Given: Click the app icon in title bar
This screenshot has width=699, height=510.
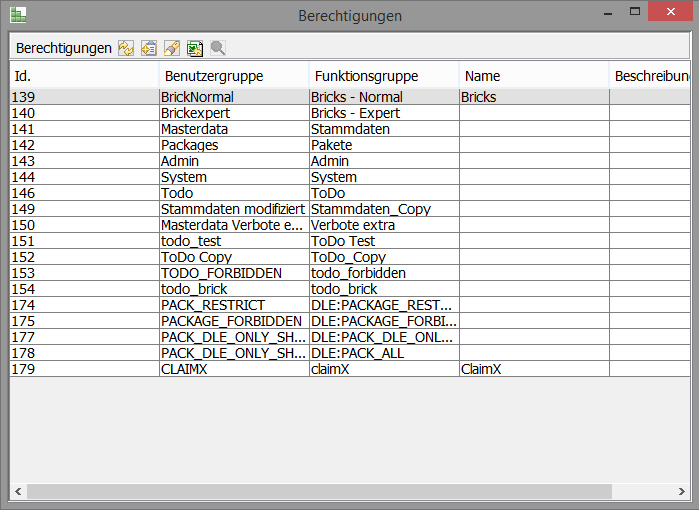Looking at the screenshot, I should pos(18,15).
